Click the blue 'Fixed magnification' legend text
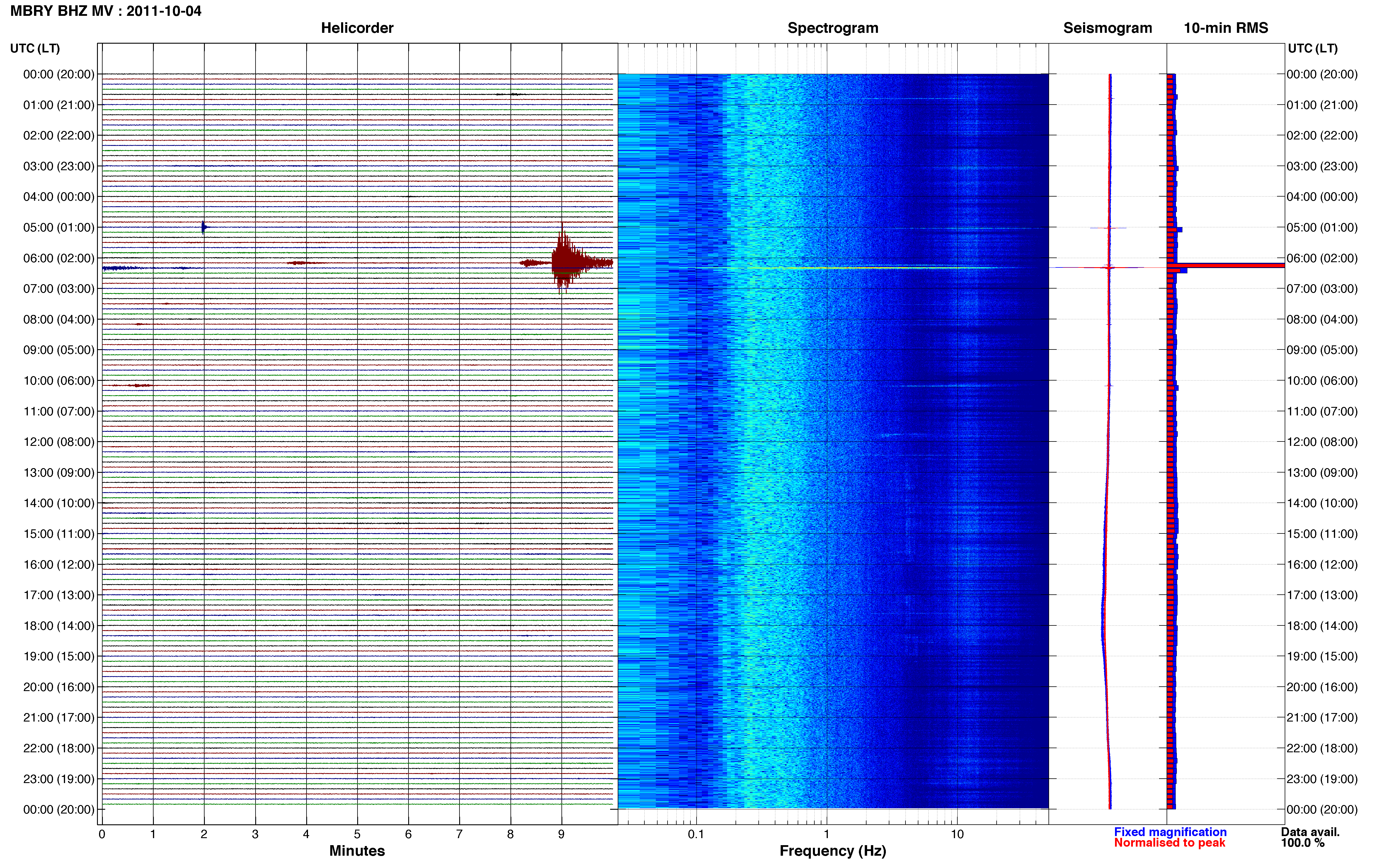Viewport: 1389px width, 868px height. click(1170, 833)
